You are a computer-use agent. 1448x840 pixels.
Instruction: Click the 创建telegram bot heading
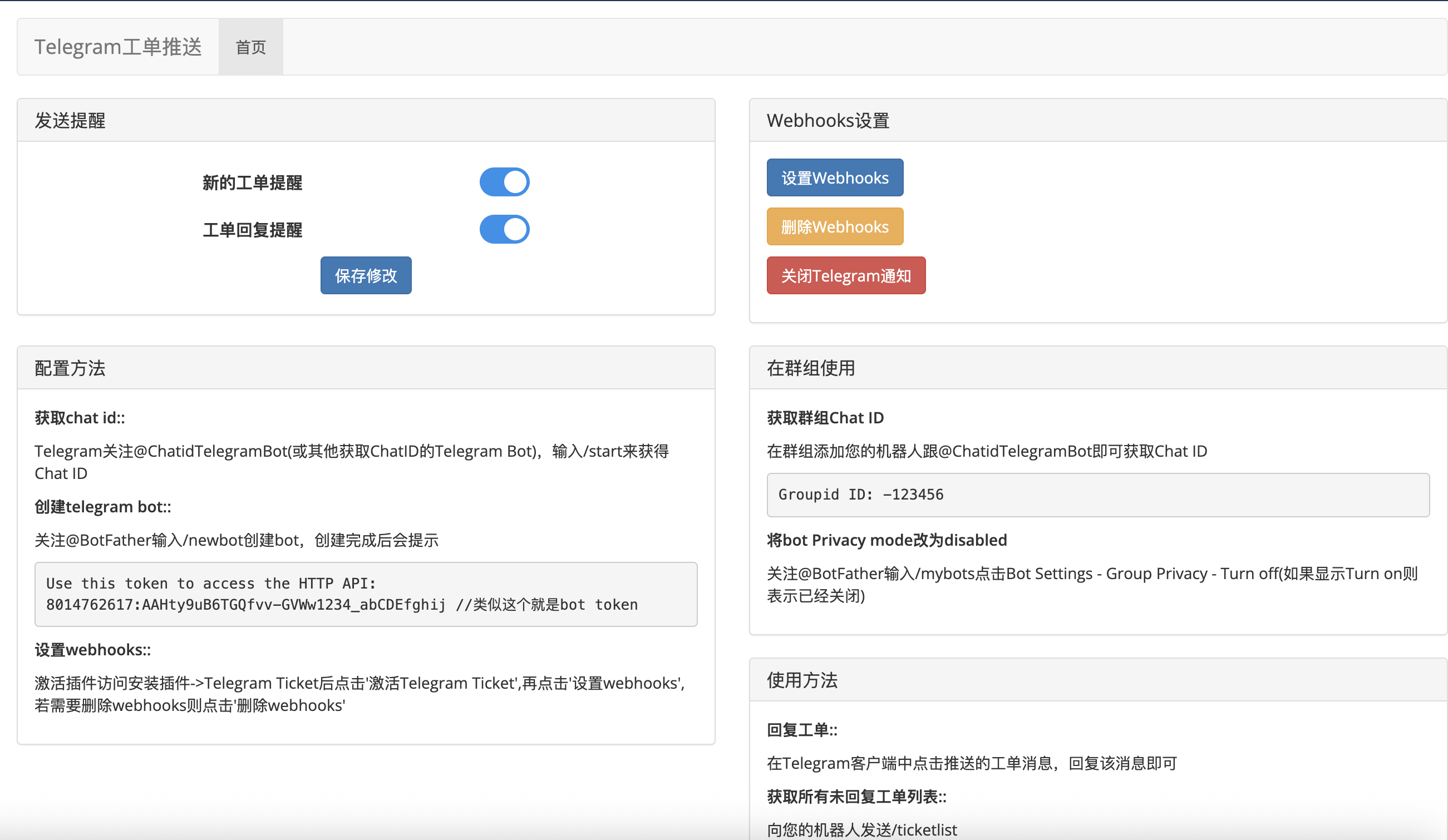point(102,507)
